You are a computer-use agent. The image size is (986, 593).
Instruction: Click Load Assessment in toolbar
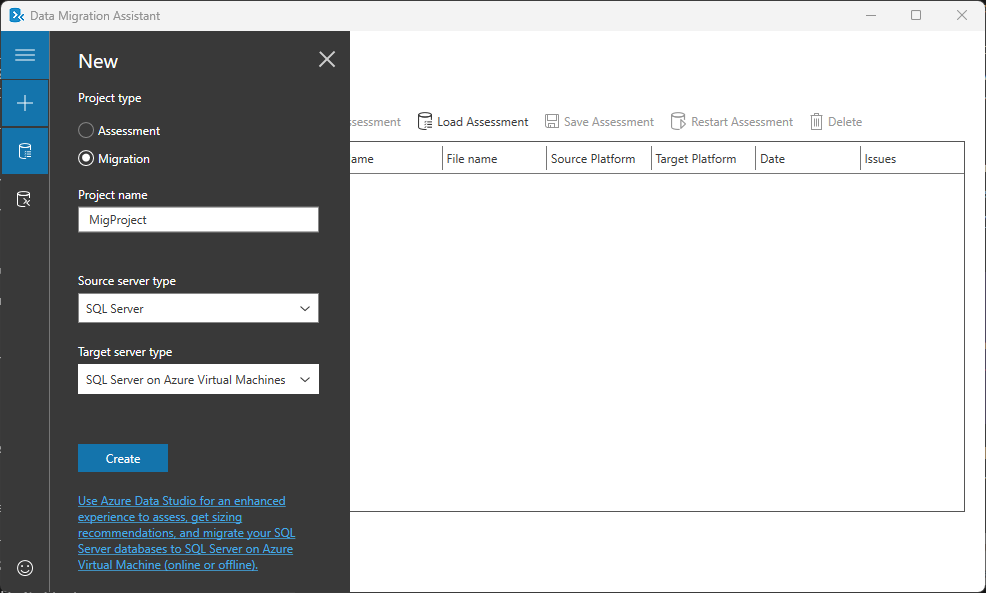tap(473, 121)
